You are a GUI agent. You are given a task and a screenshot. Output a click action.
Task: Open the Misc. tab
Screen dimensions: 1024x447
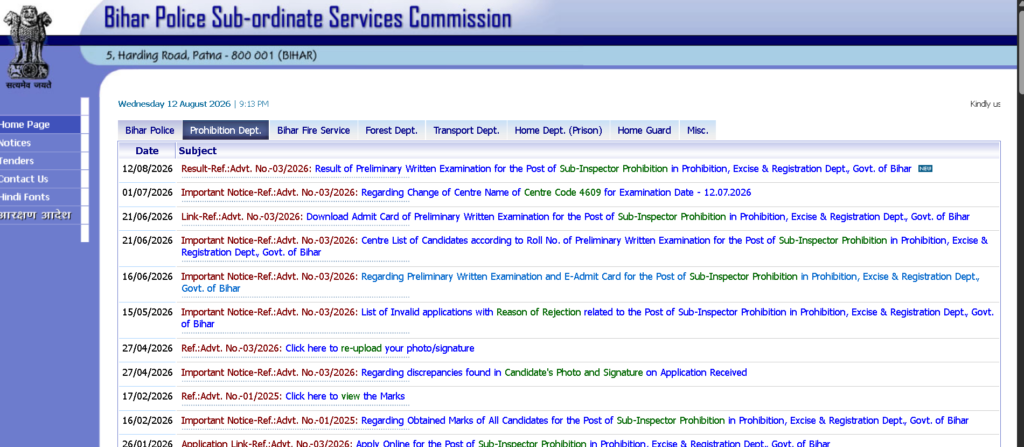pos(697,130)
